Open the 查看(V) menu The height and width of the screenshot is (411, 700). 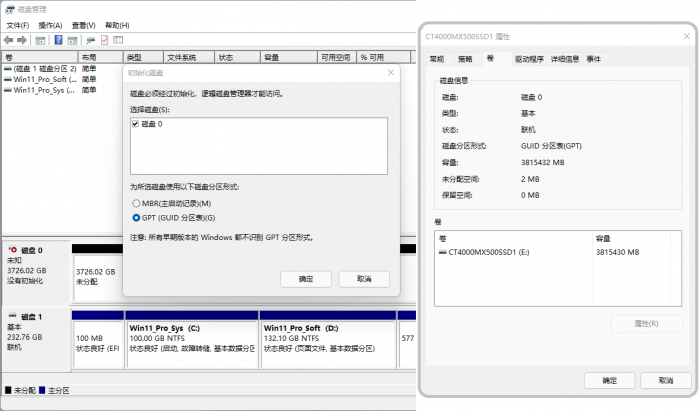point(83,25)
